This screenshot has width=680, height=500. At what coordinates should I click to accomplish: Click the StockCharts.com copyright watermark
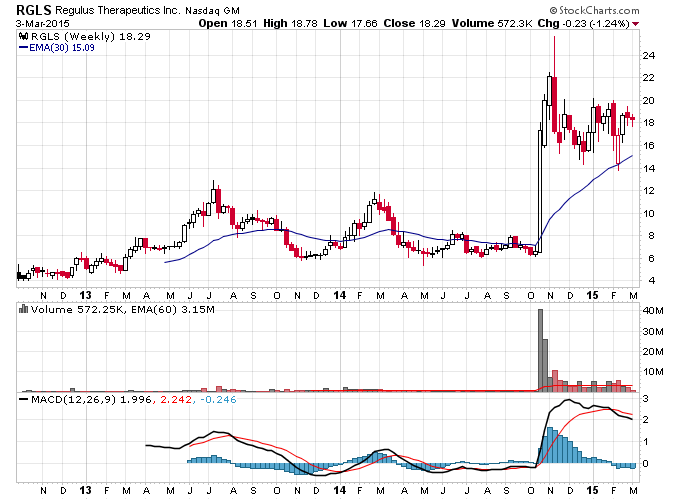click(x=595, y=10)
